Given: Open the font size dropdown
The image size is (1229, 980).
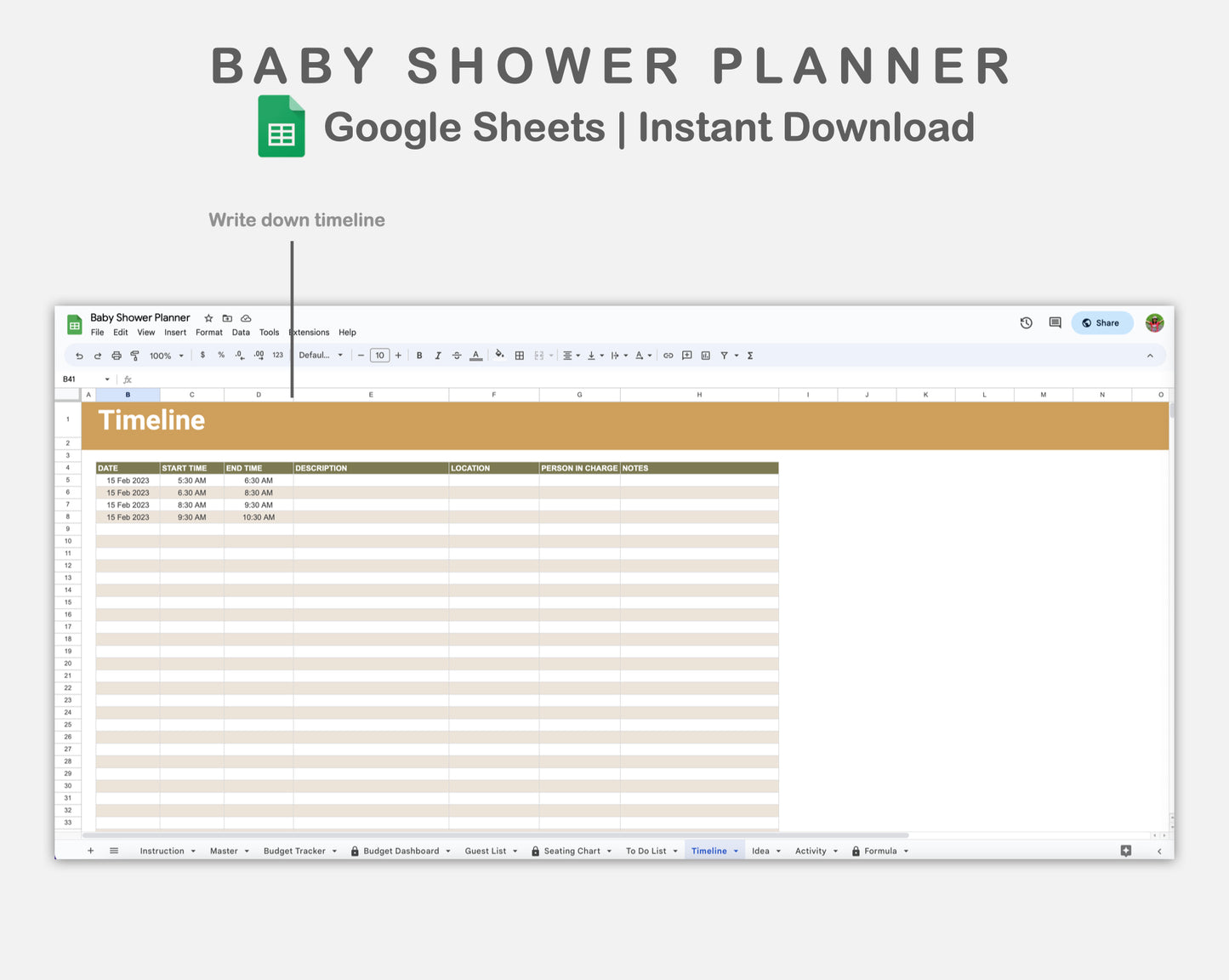Looking at the screenshot, I should coord(379,355).
